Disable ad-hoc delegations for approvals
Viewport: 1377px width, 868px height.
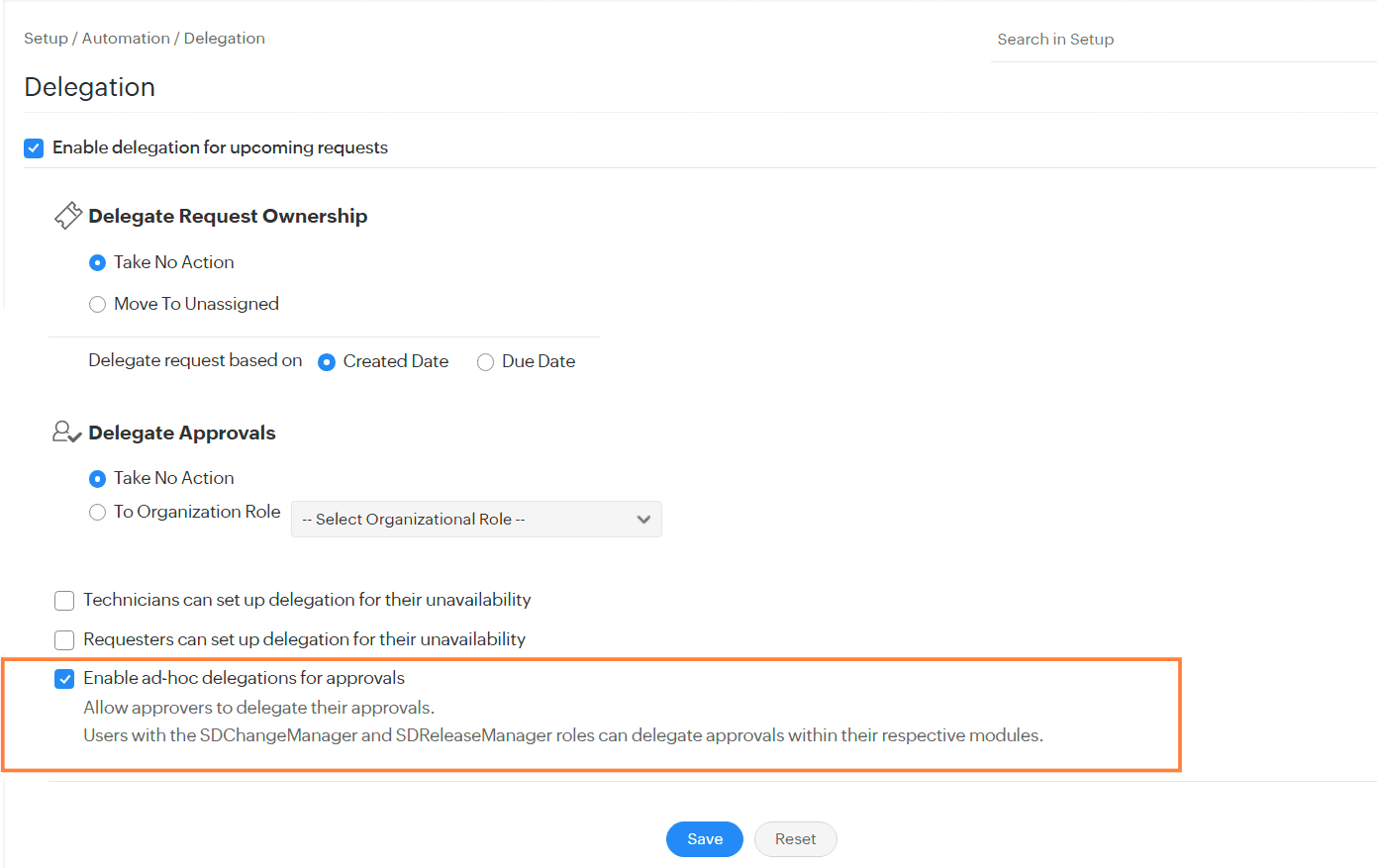point(64,679)
